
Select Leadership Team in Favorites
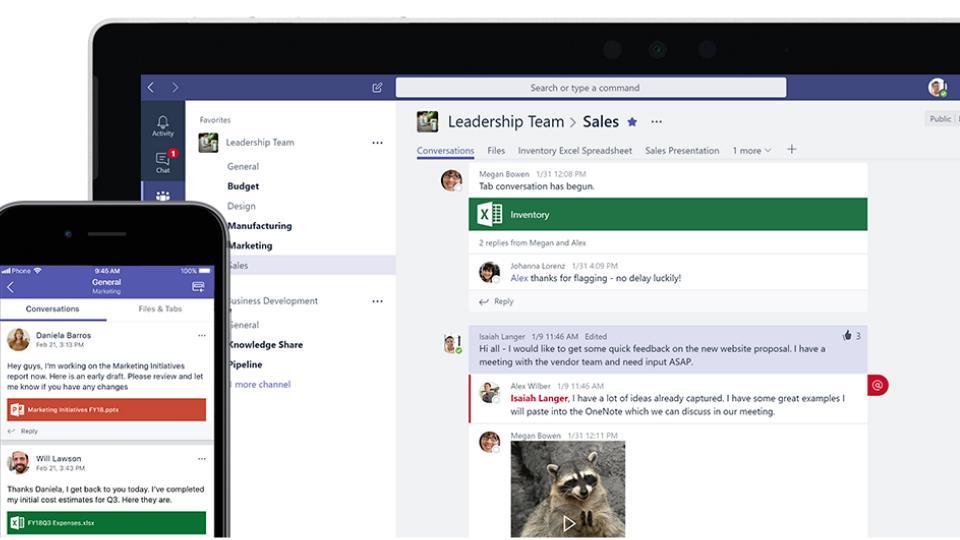pyautogui.click(x=260, y=142)
